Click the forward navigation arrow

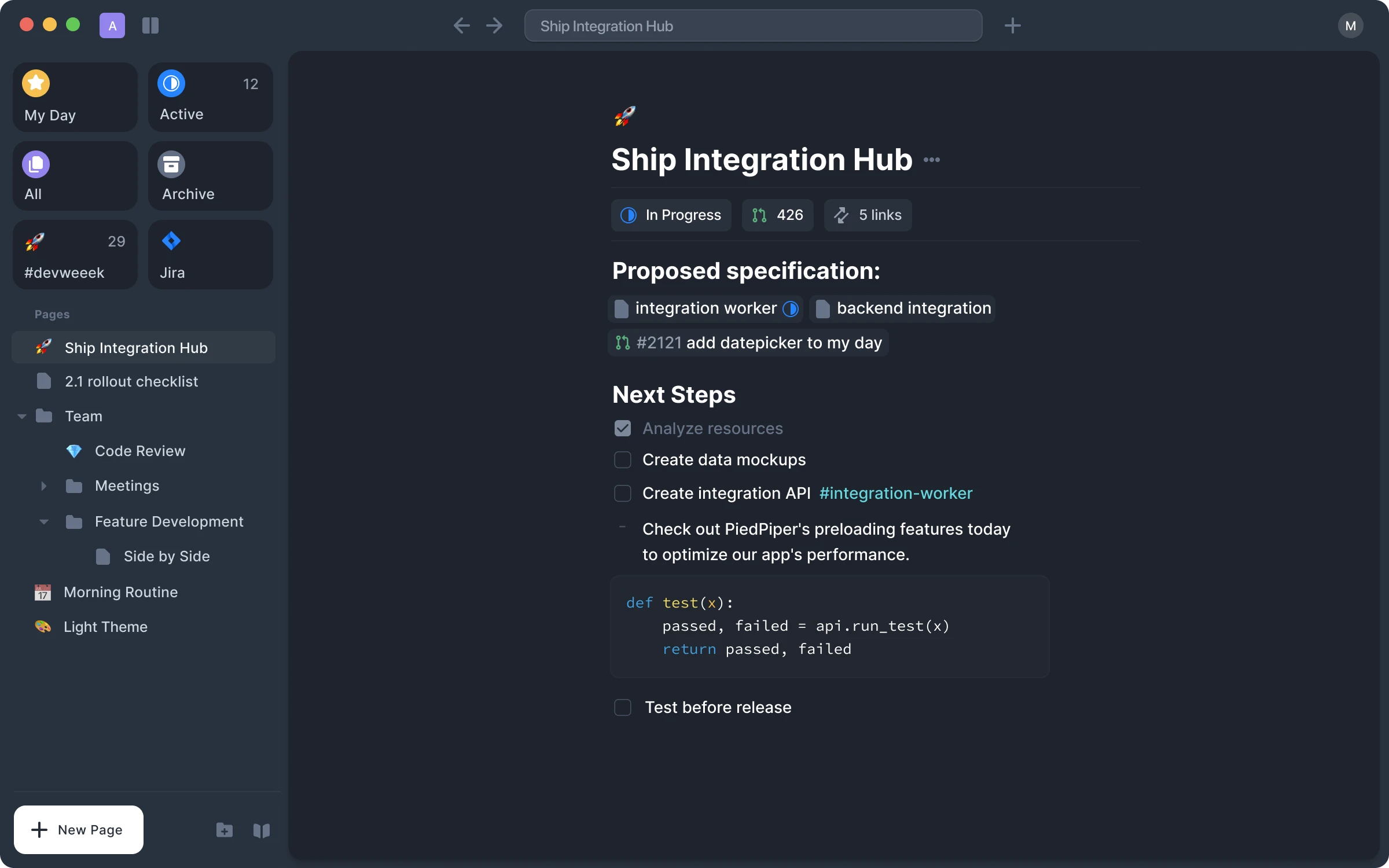coord(494,25)
